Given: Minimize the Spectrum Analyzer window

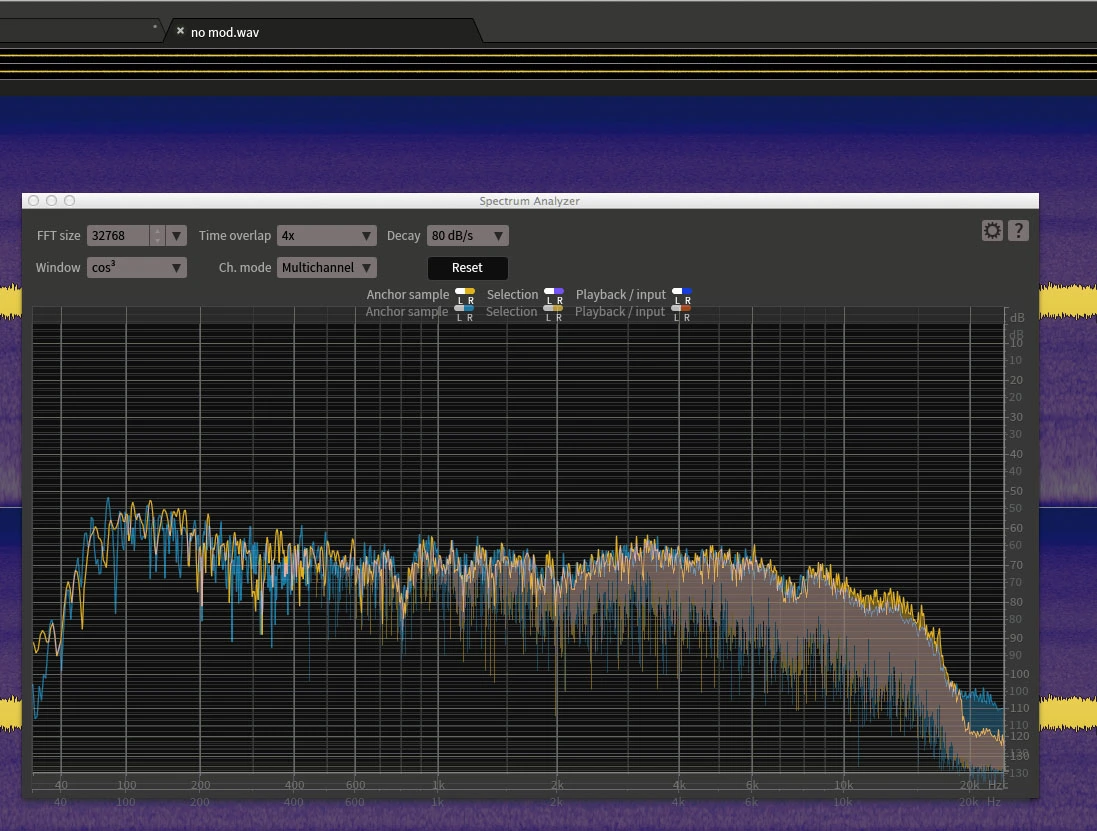Looking at the screenshot, I should (52, 201).
